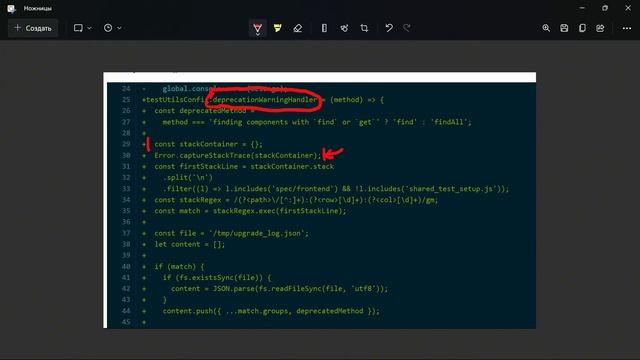This screenshot has height=360, width=640.
Task: Copy the snip to clipboard
Action: [582, 28]
